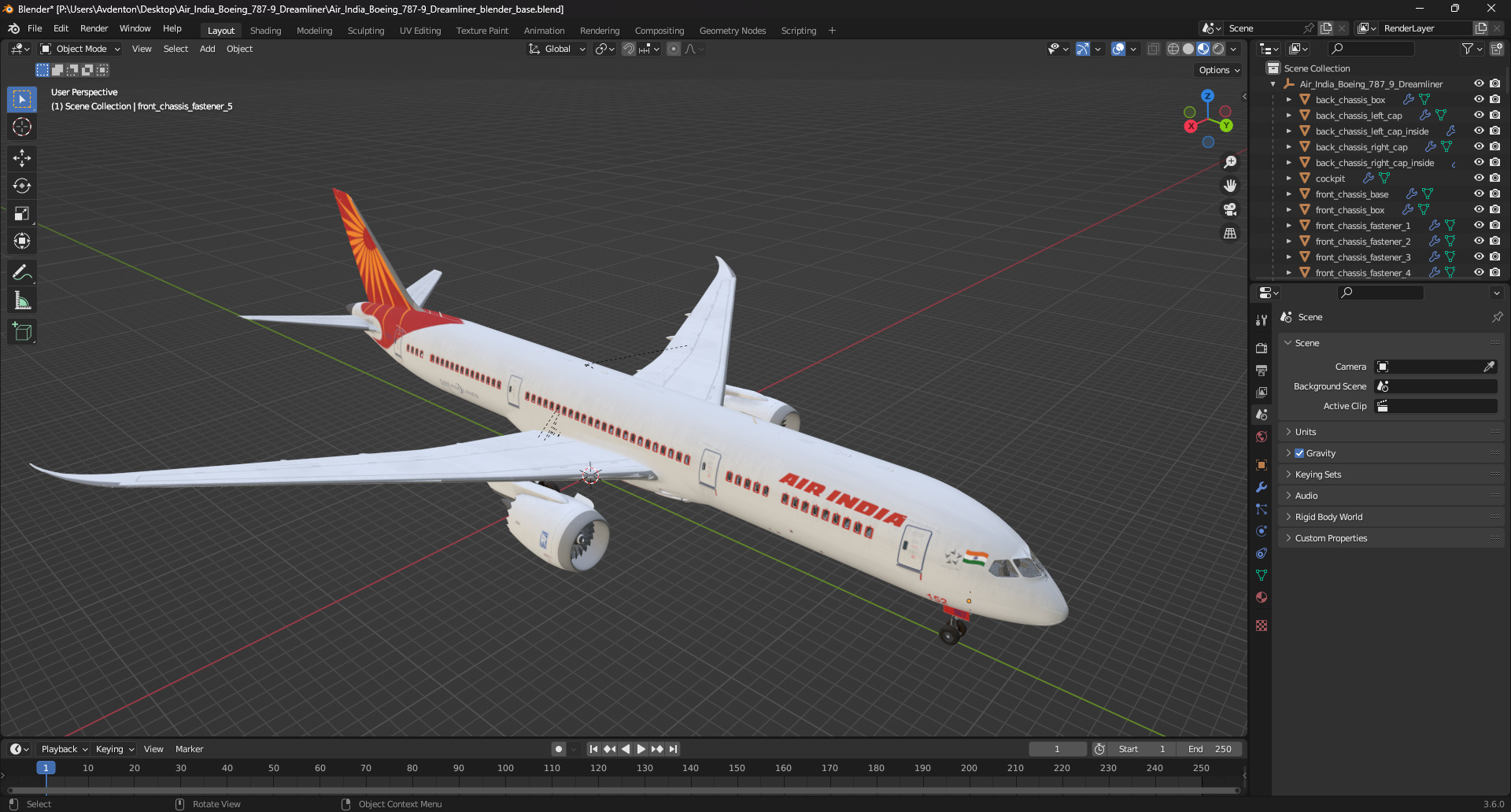Viewport: 1511px width, 812px height.
Task: Hide front_chassis_base in viewport
Action: pos(1479,194)
